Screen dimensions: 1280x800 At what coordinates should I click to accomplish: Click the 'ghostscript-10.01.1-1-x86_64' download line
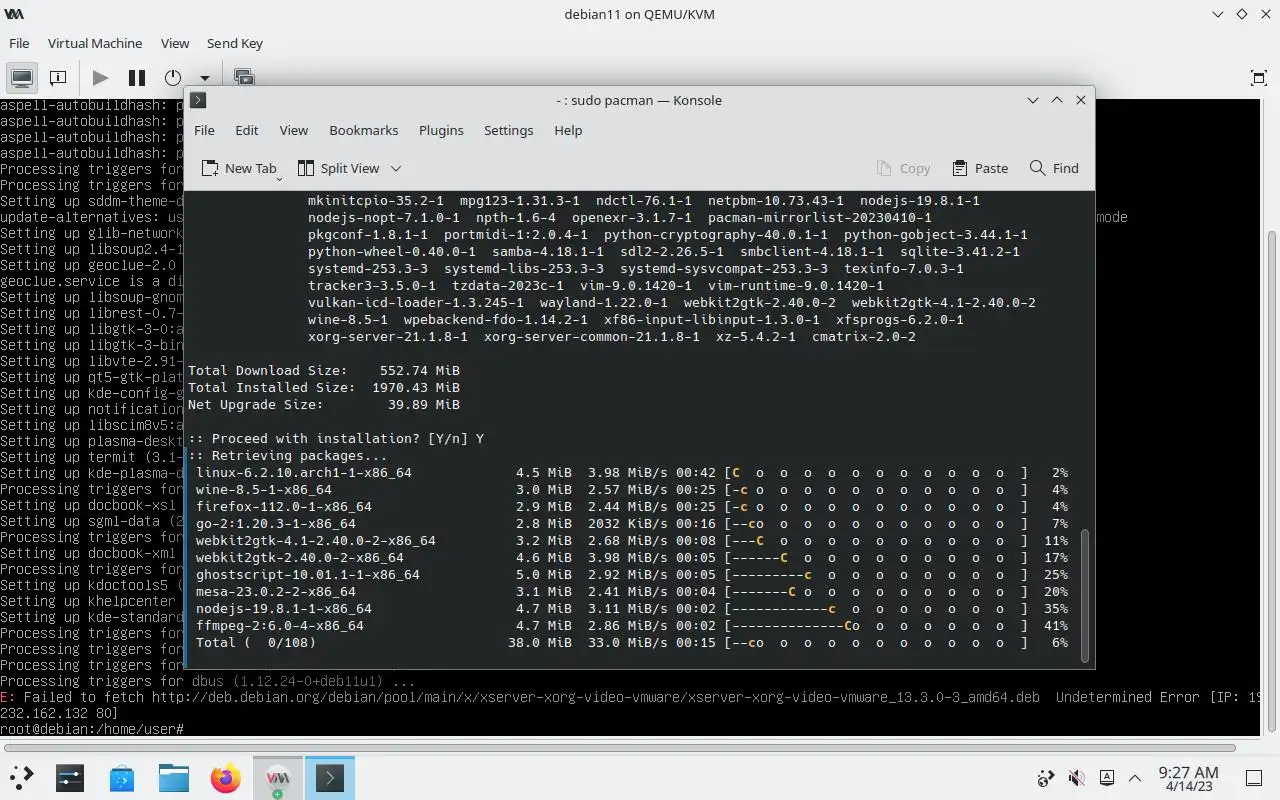pos(632,574)
